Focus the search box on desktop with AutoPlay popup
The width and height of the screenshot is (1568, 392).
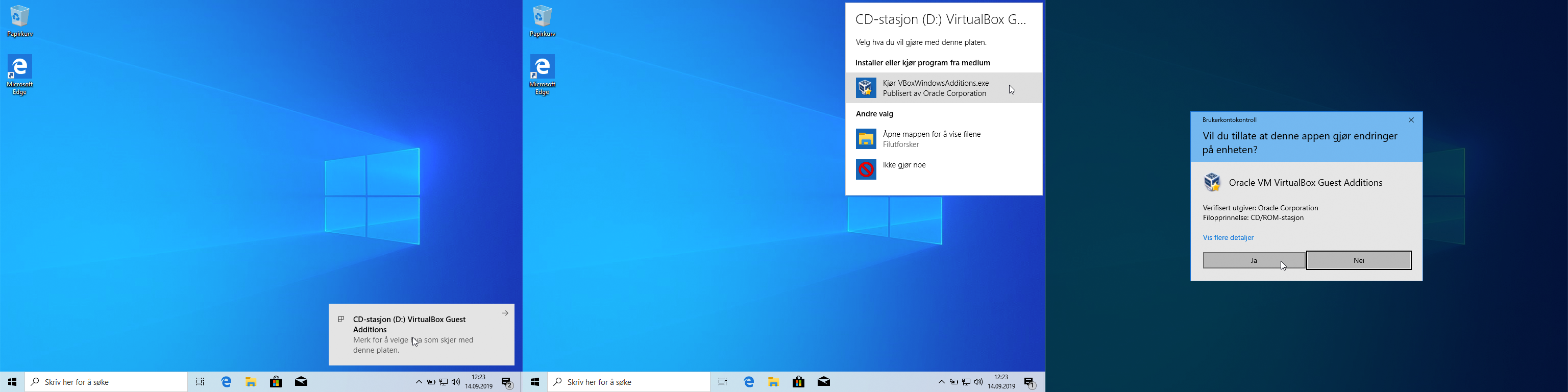[629, 382]
